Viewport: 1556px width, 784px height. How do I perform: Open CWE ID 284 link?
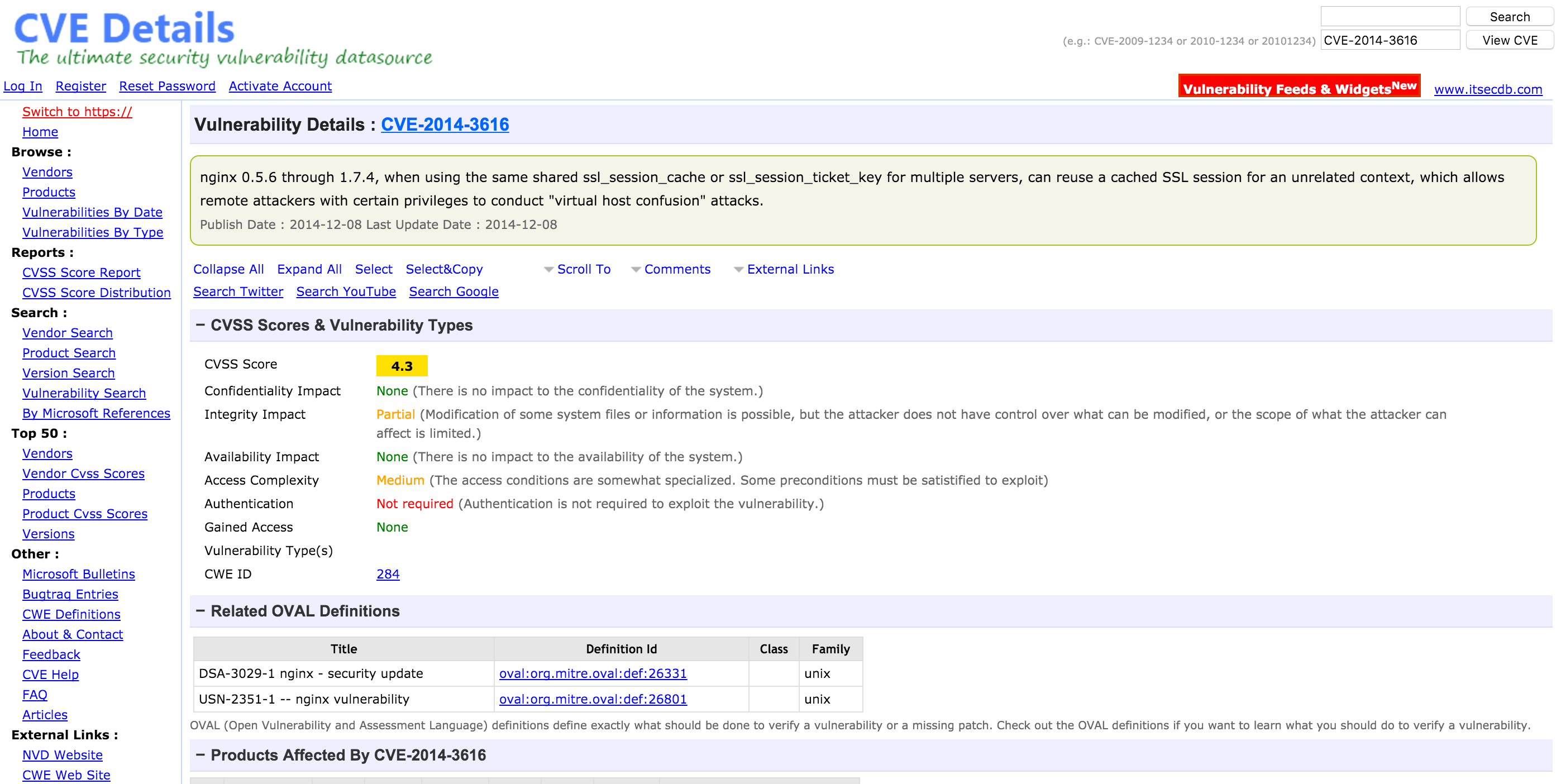(x=388, y=574)
